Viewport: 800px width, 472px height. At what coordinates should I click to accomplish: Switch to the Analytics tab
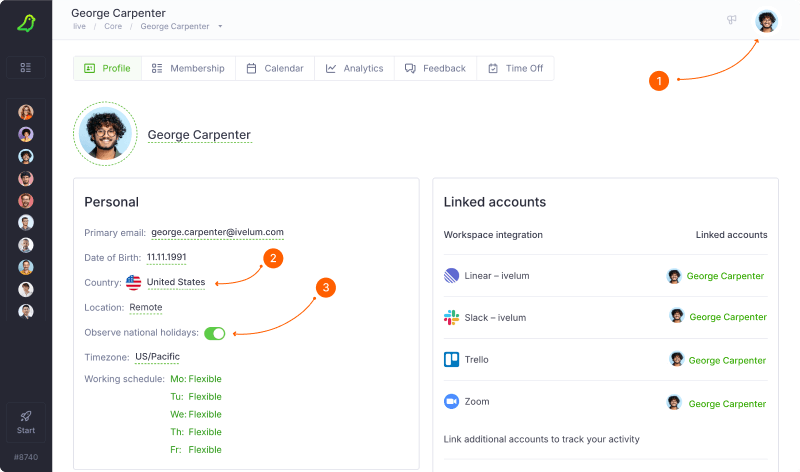click(354, 68)
